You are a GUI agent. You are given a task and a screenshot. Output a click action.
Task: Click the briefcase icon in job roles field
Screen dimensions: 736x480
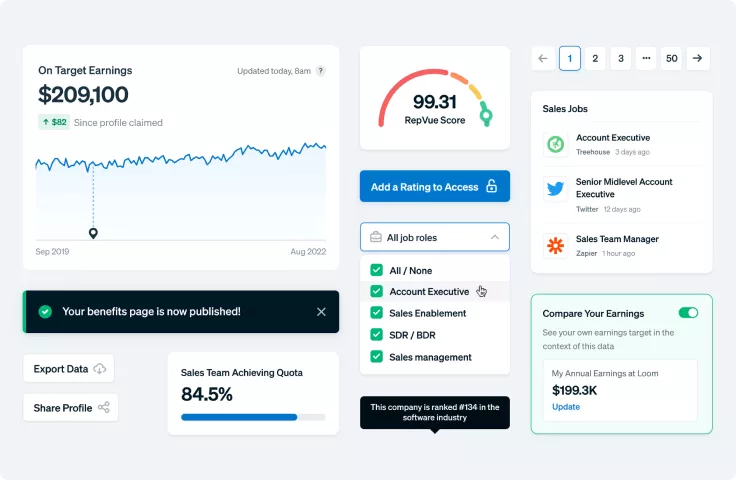[376, 237]
